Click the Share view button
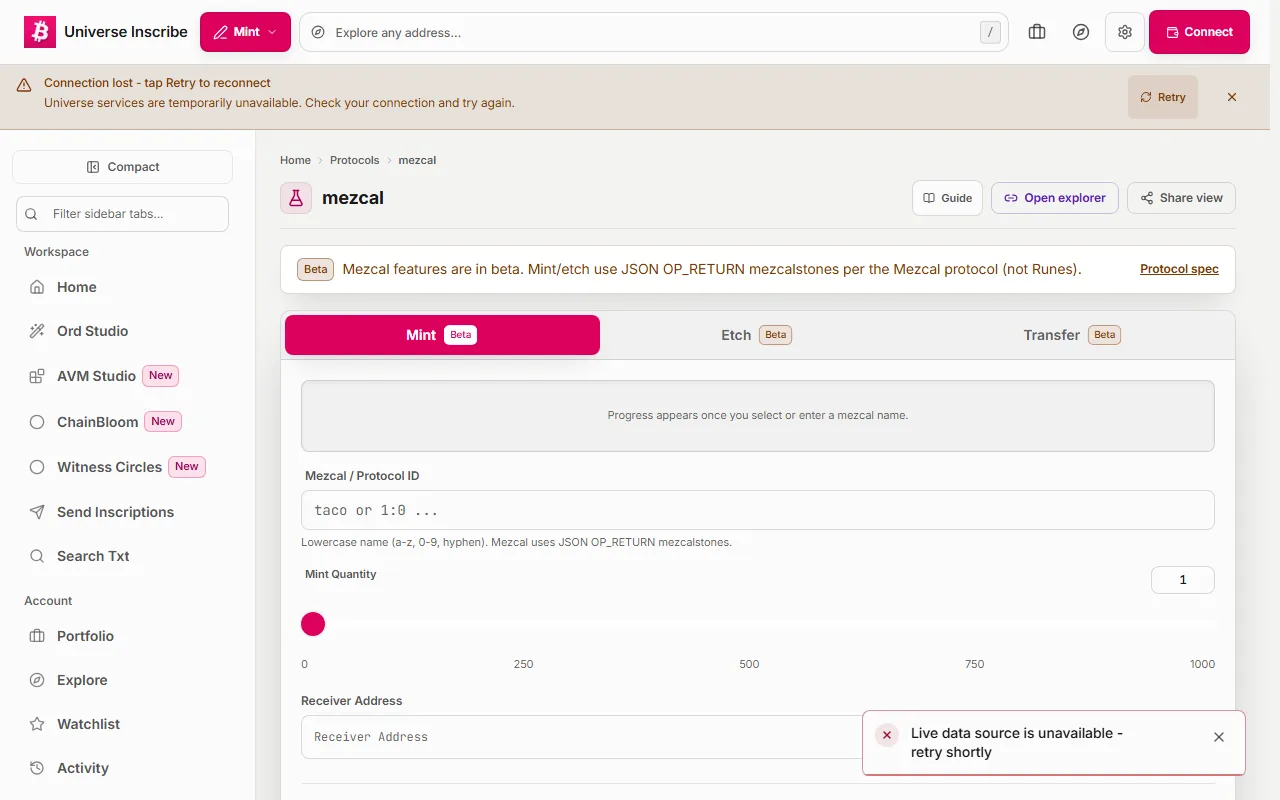Viewport: 1280px width, 800px height. tap(1181, 198)
